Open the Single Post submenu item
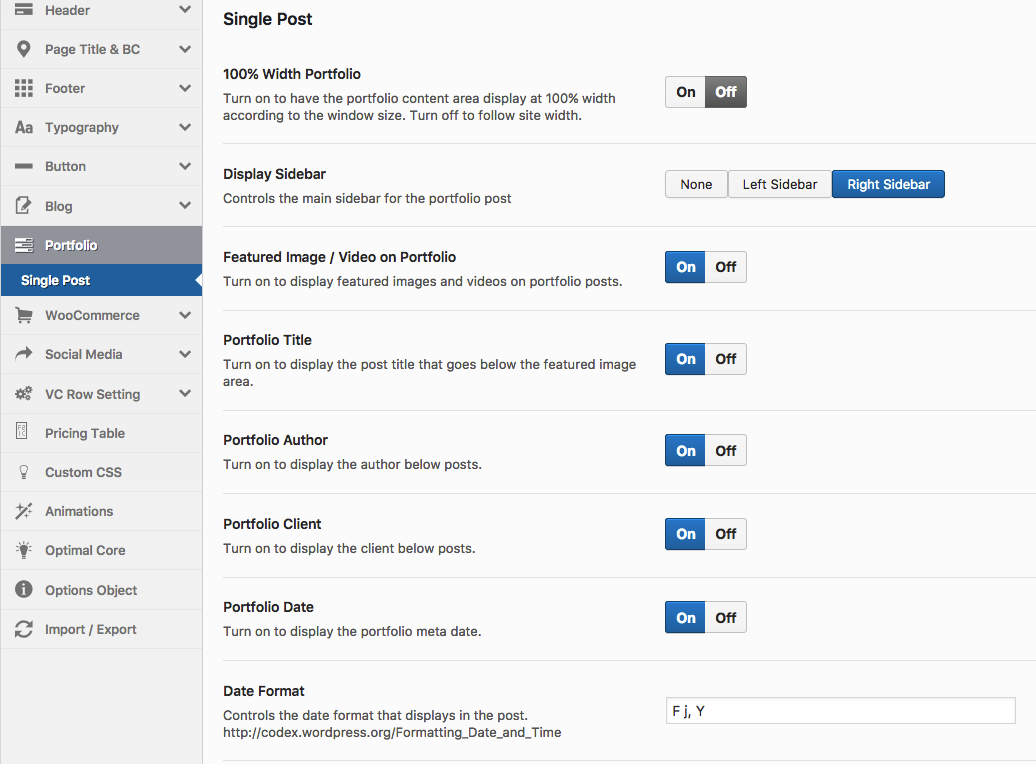The width and height of the screenshot is (1036, 764). tap(56, 281)
